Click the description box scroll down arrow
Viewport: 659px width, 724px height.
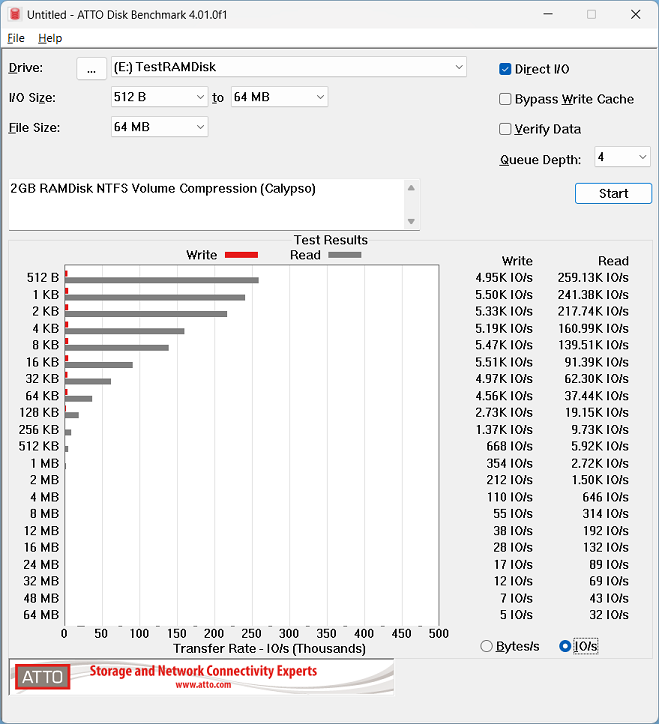point(411,222)
